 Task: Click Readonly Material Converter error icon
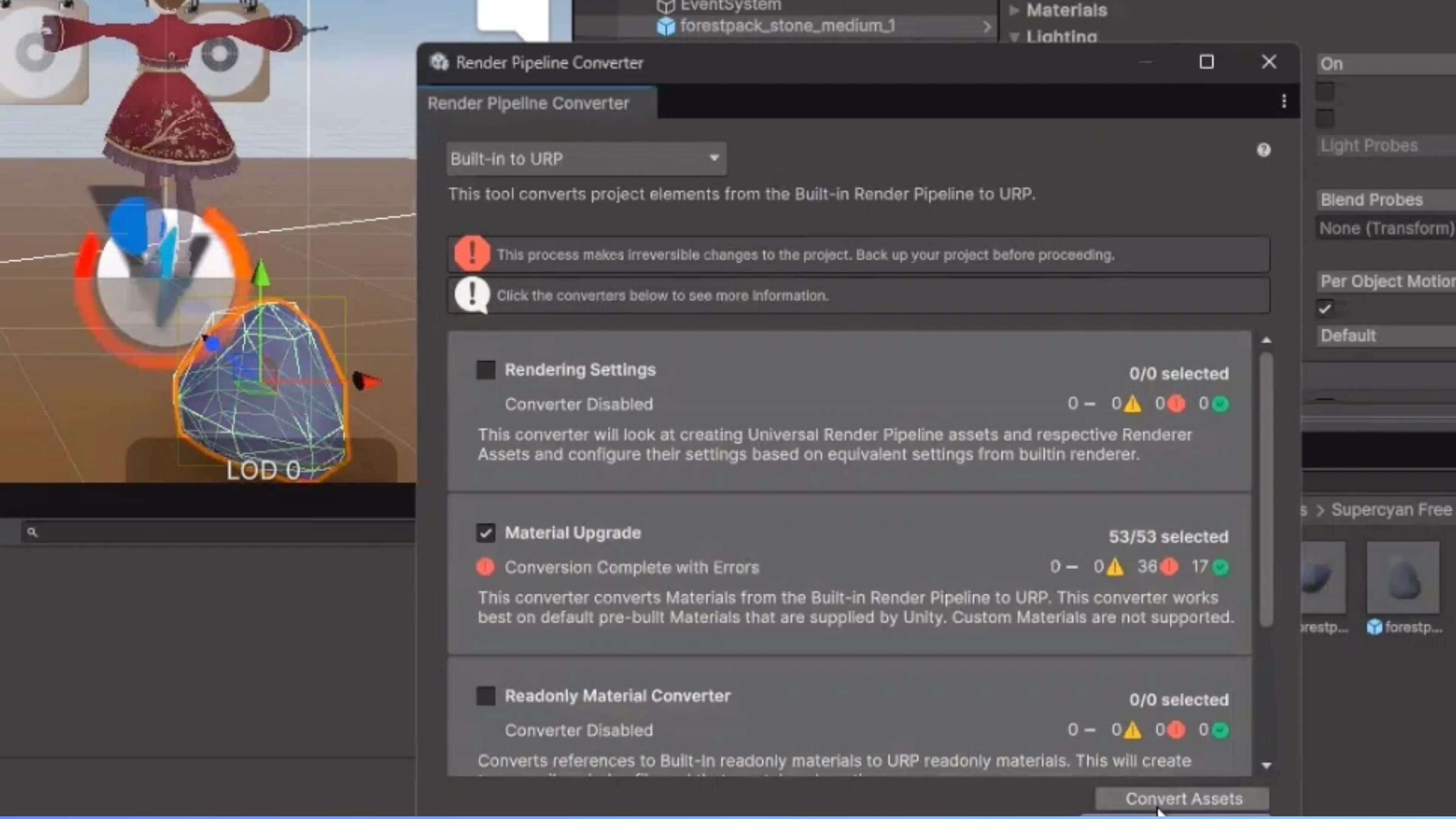click(1176, 730)
